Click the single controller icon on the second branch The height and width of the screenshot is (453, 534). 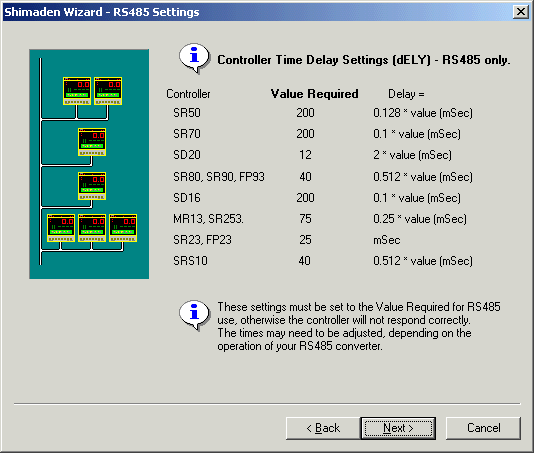[x=92, y=142]
